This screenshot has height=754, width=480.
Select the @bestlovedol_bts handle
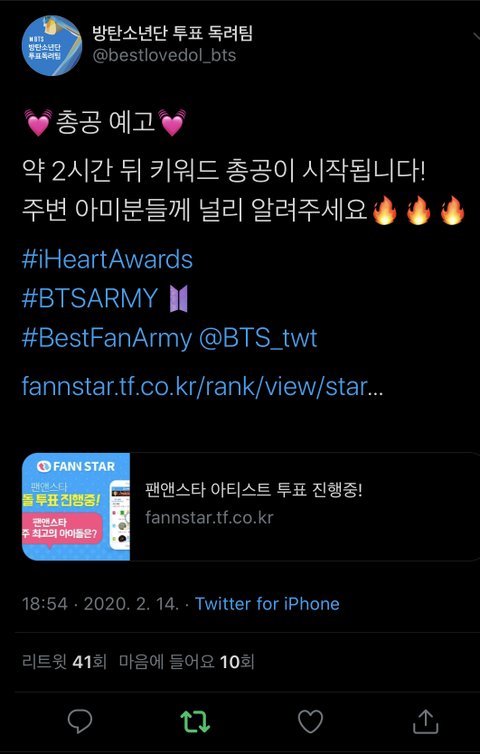coord(164,55)
